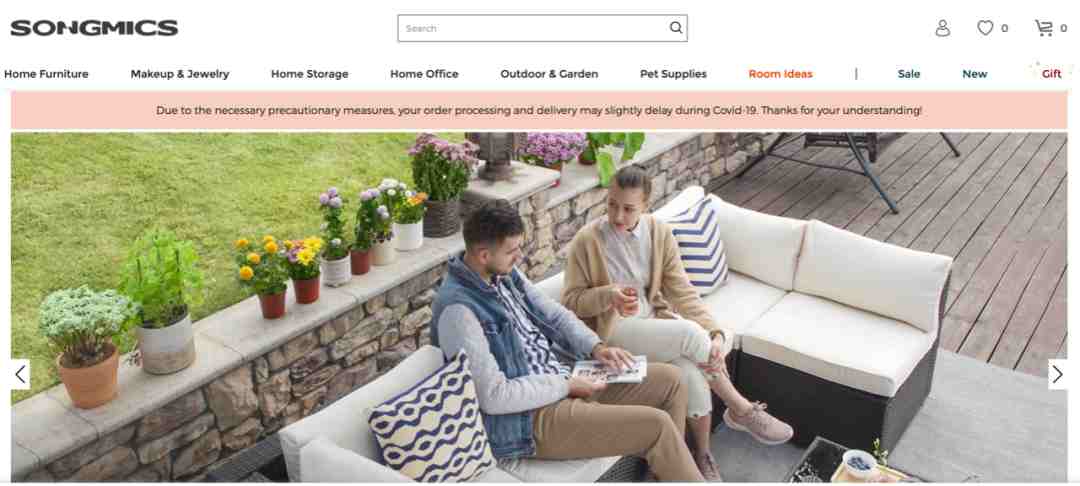Open the shopping cart icon

click(1043, 28)
